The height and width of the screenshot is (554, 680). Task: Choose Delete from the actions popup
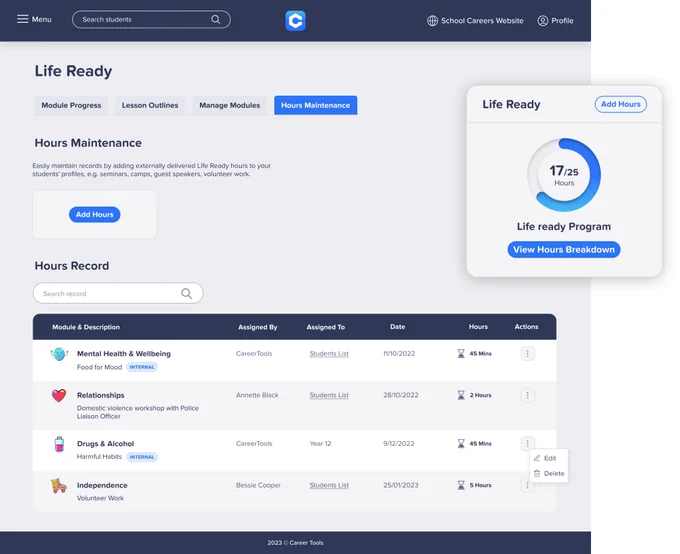pyautogui.click(x=549, y=473)
